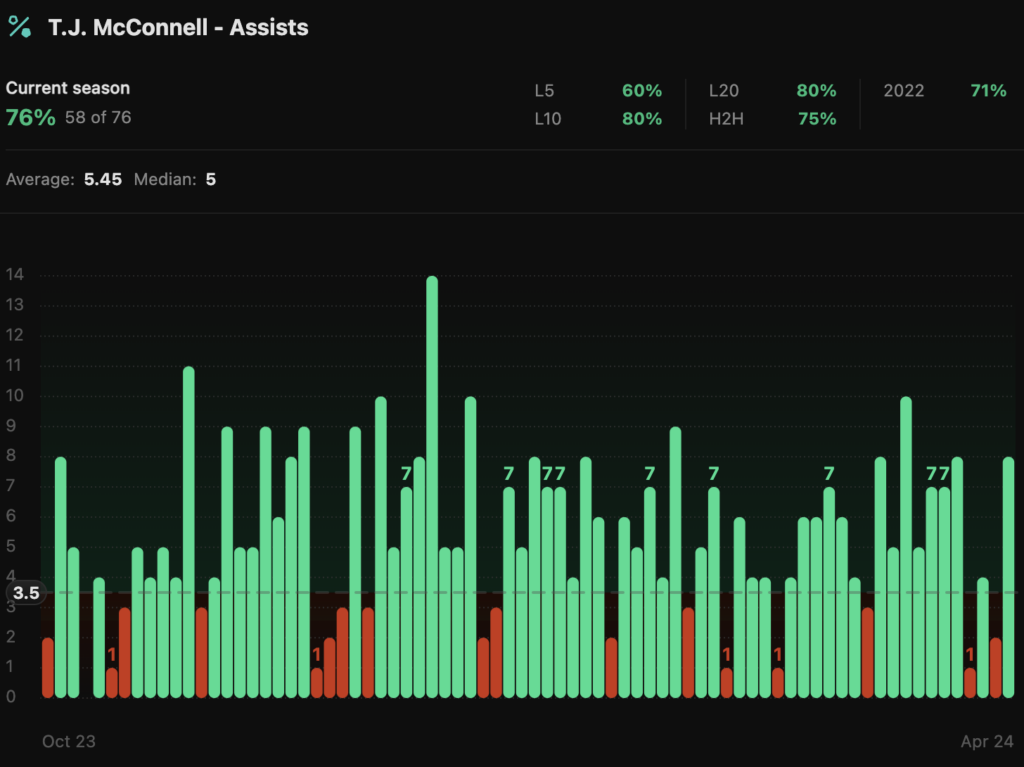Select the tallest 14-assist green bar

coord(432,487)
